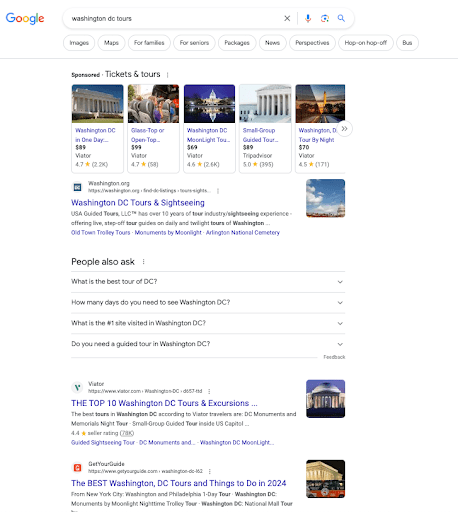Open the Tour By Night card image

[320, 104]
